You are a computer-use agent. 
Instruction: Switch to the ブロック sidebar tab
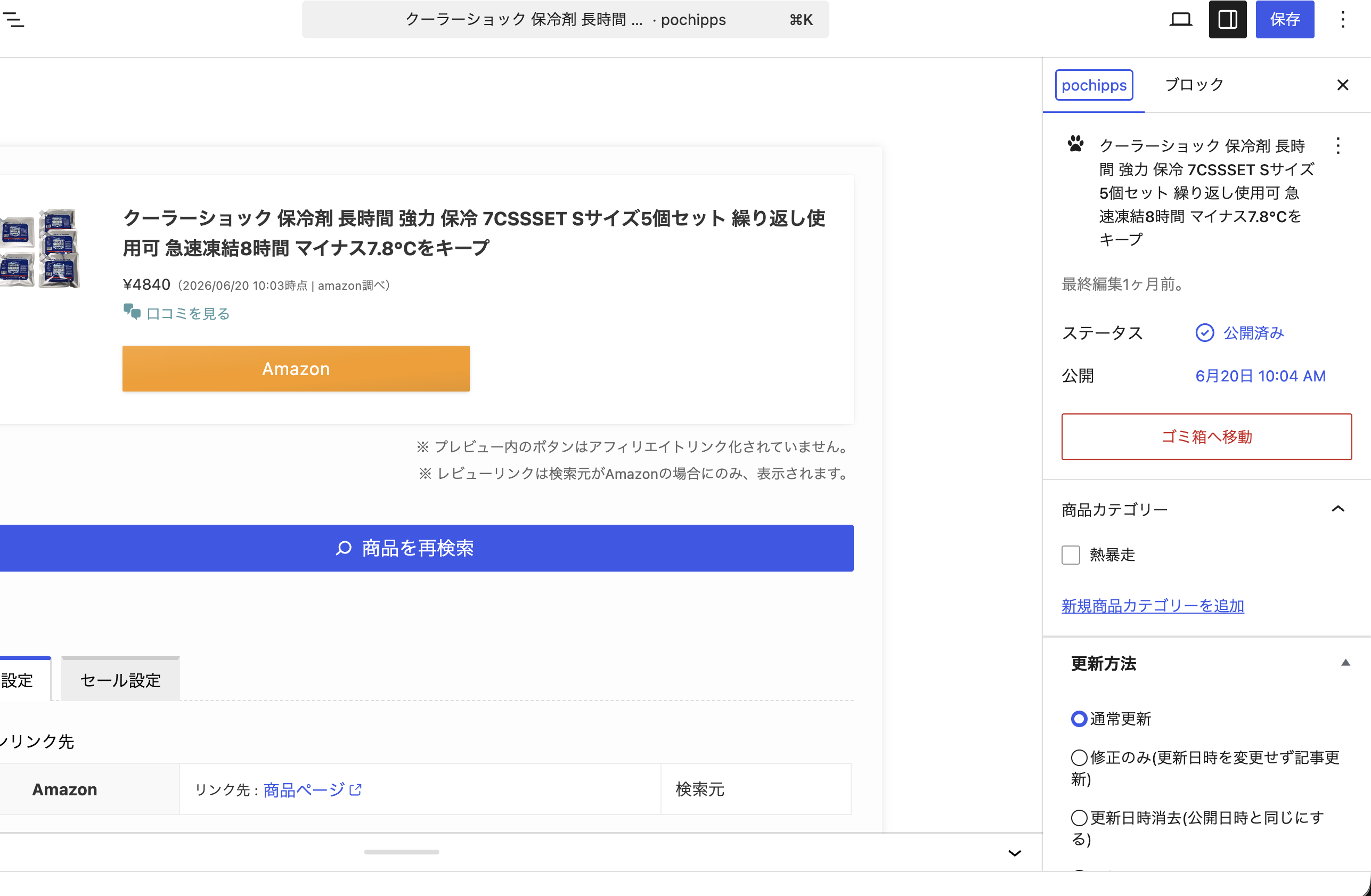[x=1194, y=85]
